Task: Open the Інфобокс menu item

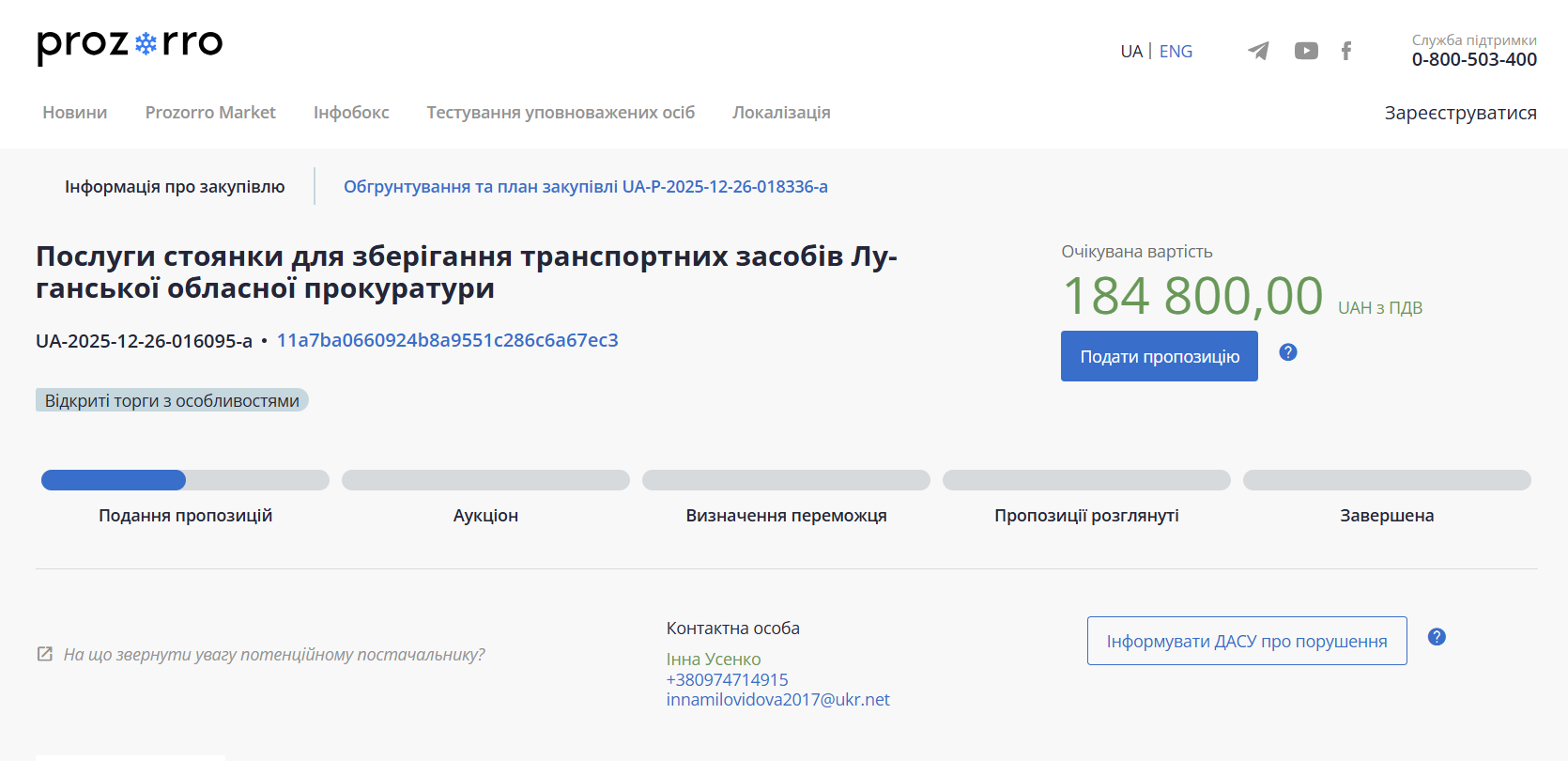Action: pyautogui.click(x=351, y=113)
